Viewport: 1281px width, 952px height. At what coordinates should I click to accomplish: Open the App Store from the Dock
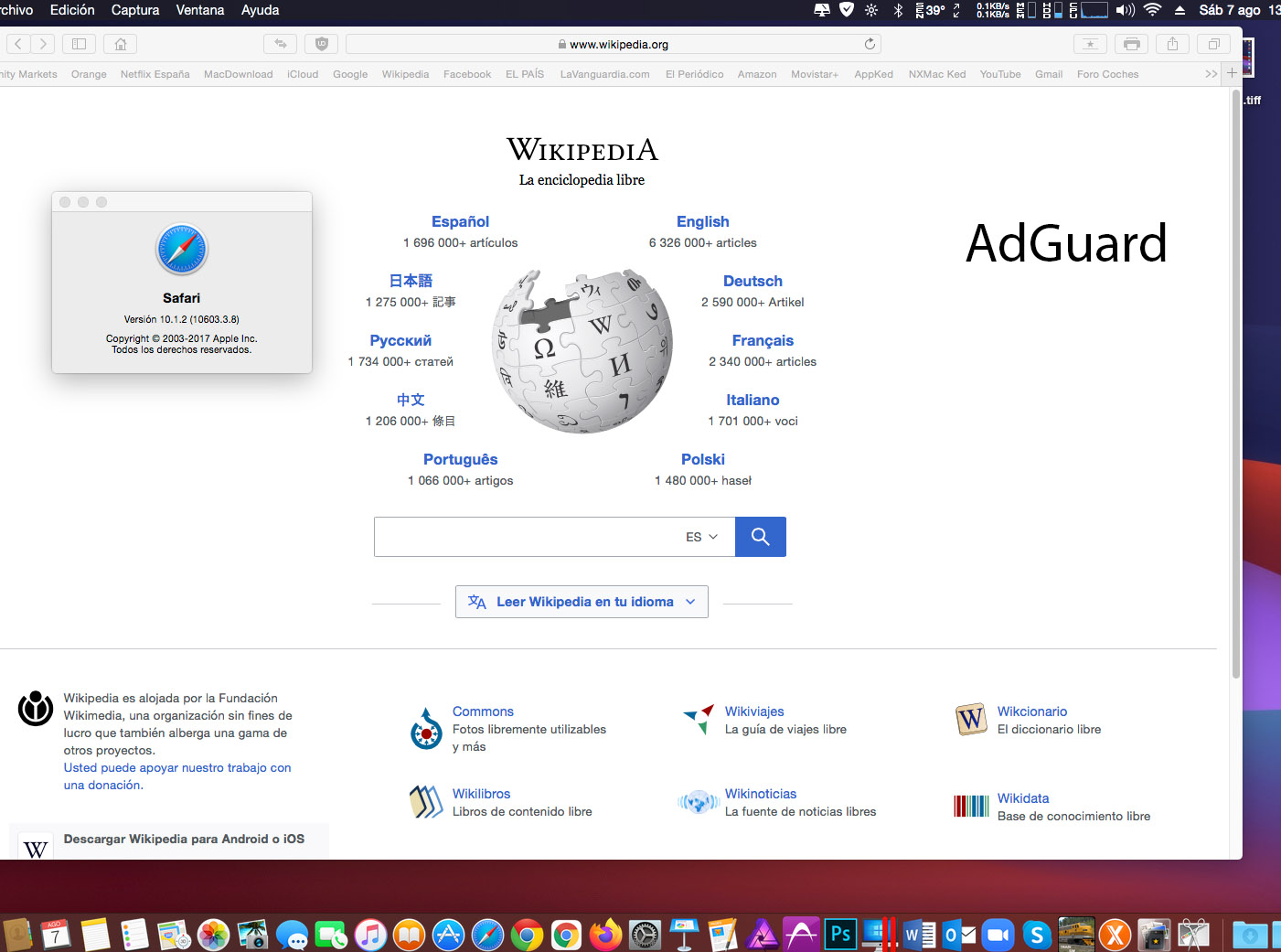click(x=448, y=935)
